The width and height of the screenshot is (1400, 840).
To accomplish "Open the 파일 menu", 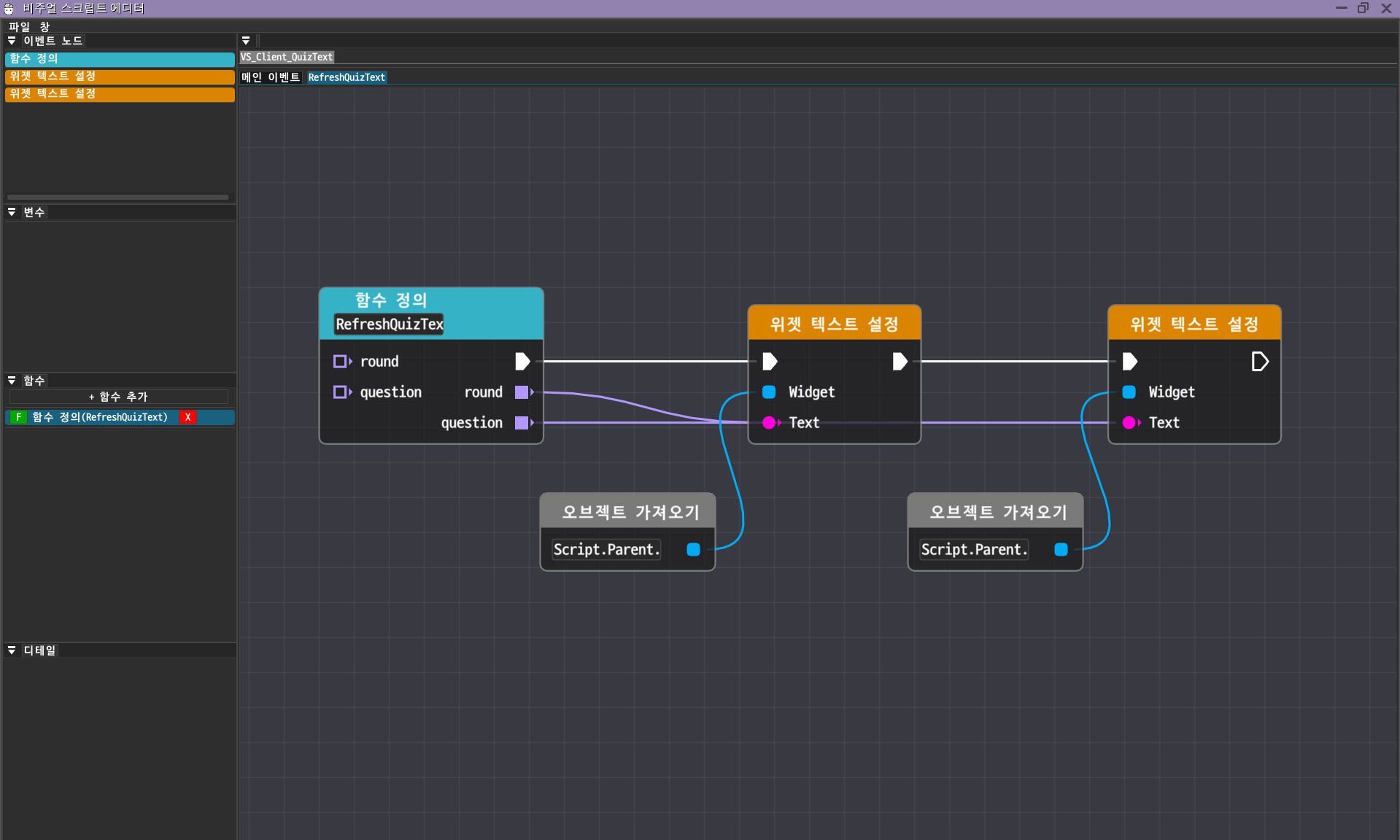I will click(x=19, y=27).
